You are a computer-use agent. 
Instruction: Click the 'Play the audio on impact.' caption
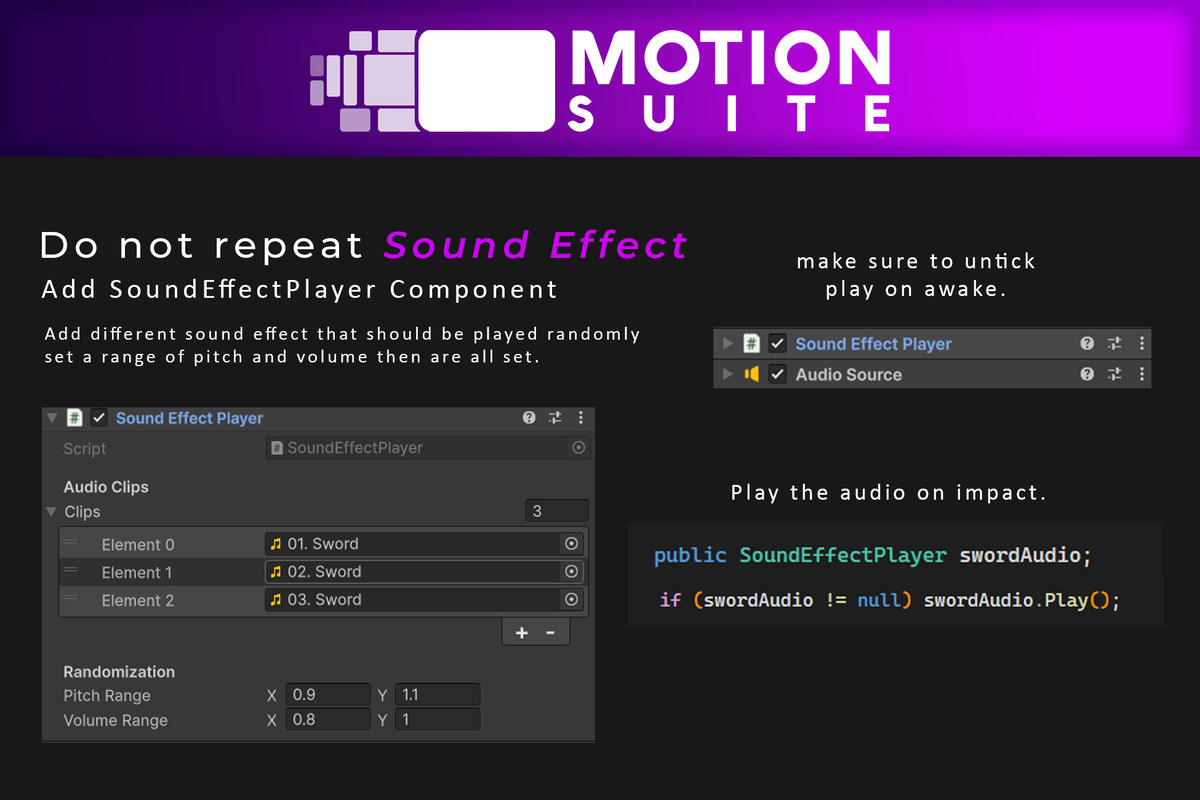tap(889, 493)
